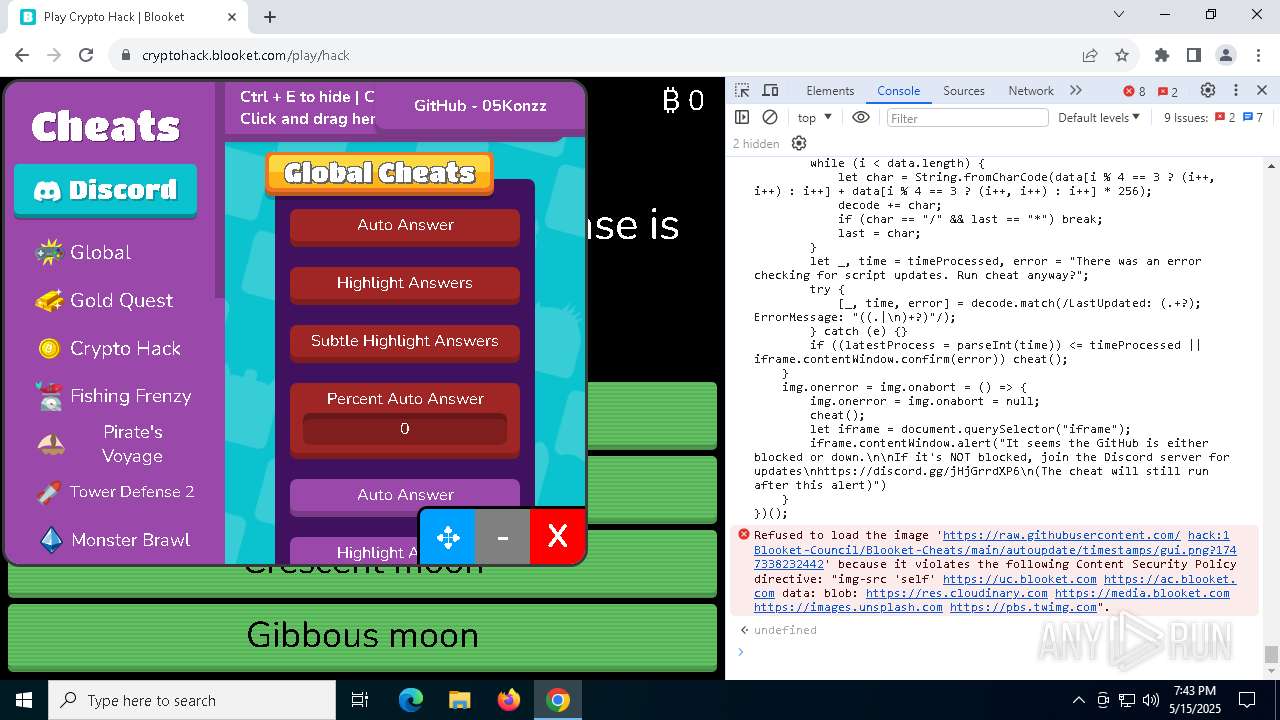Open the DevTools settings gear

click(x=1208, y=90)
